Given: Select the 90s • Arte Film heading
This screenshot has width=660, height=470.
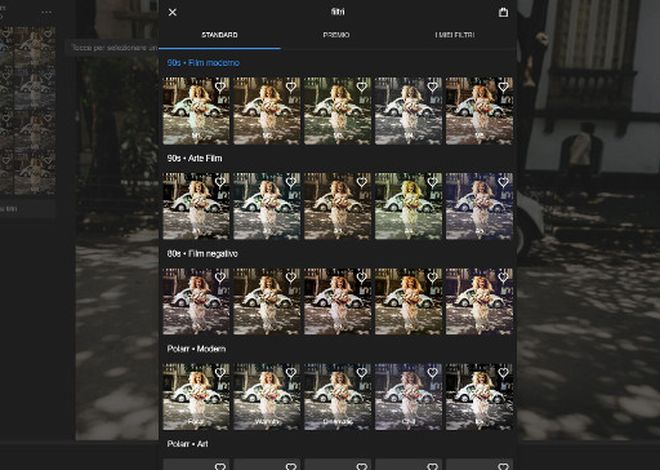Looking at the screenshot, I should 194,158.
